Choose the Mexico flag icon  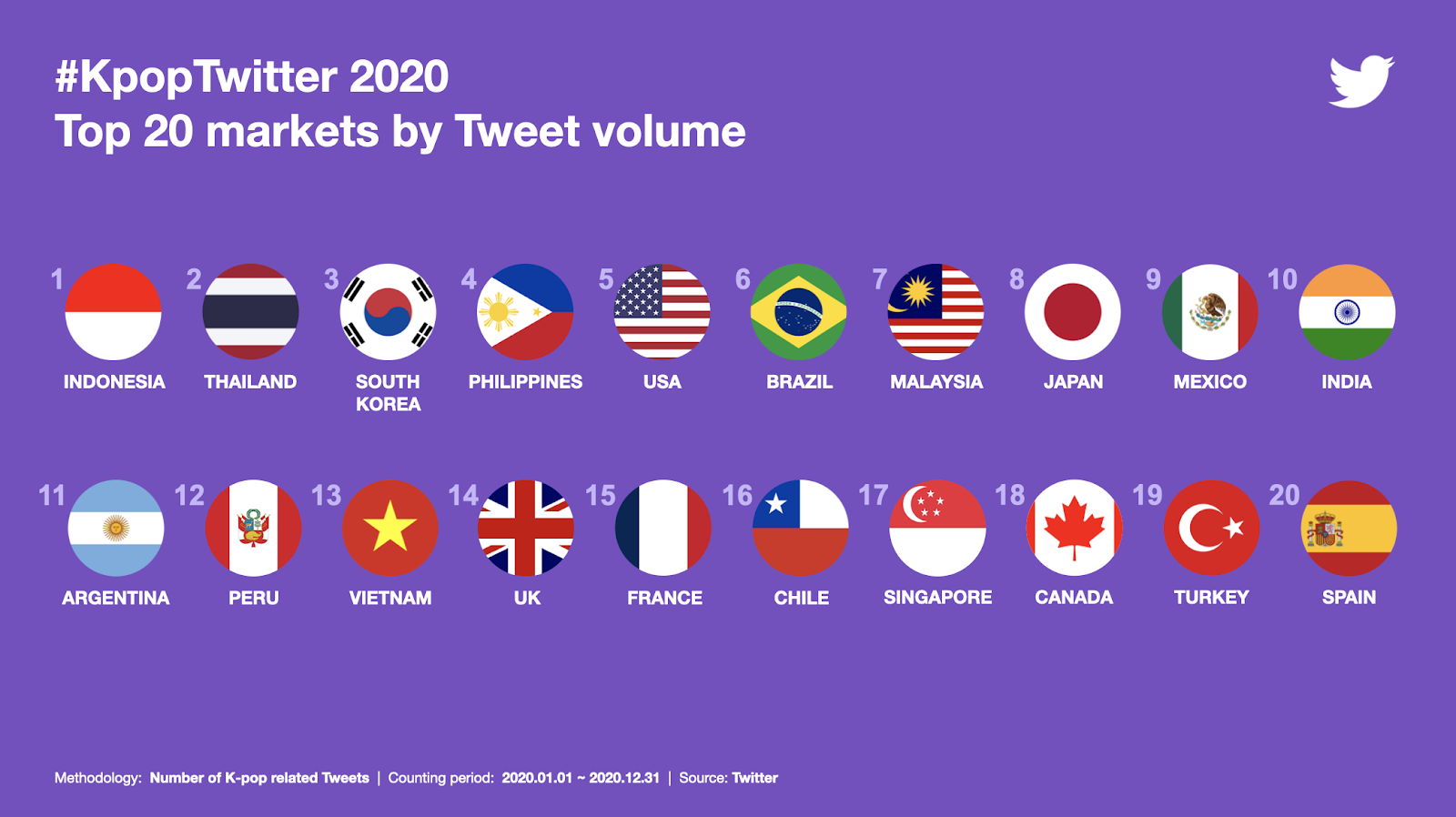click(x=1209, y=312)
